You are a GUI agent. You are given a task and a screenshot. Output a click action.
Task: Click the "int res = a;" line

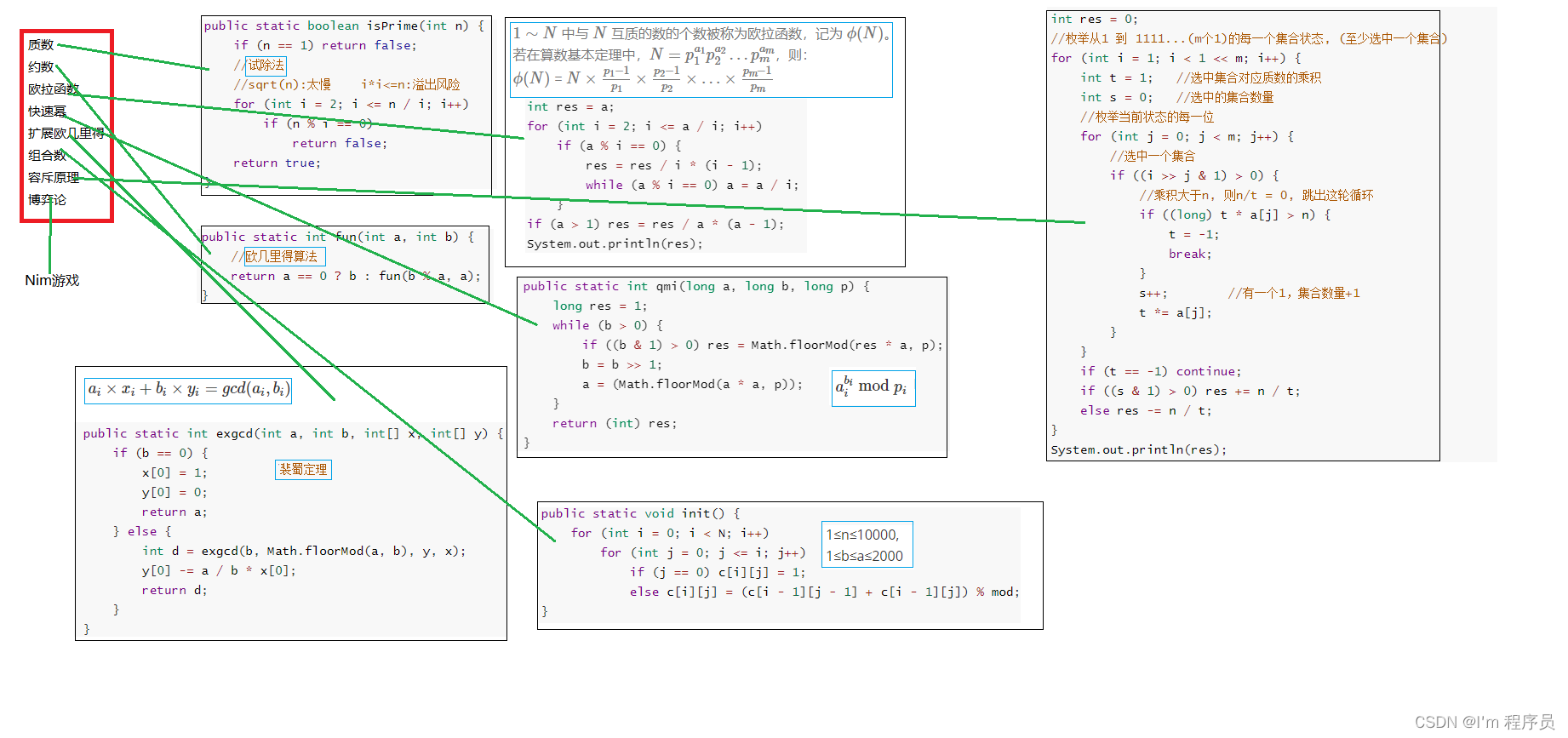570,106
